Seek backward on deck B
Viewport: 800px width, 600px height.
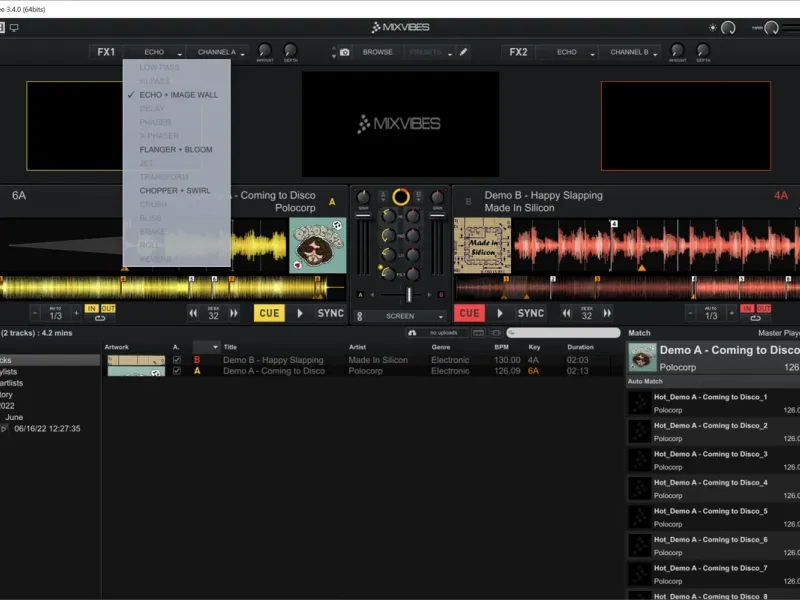[567, 313]
